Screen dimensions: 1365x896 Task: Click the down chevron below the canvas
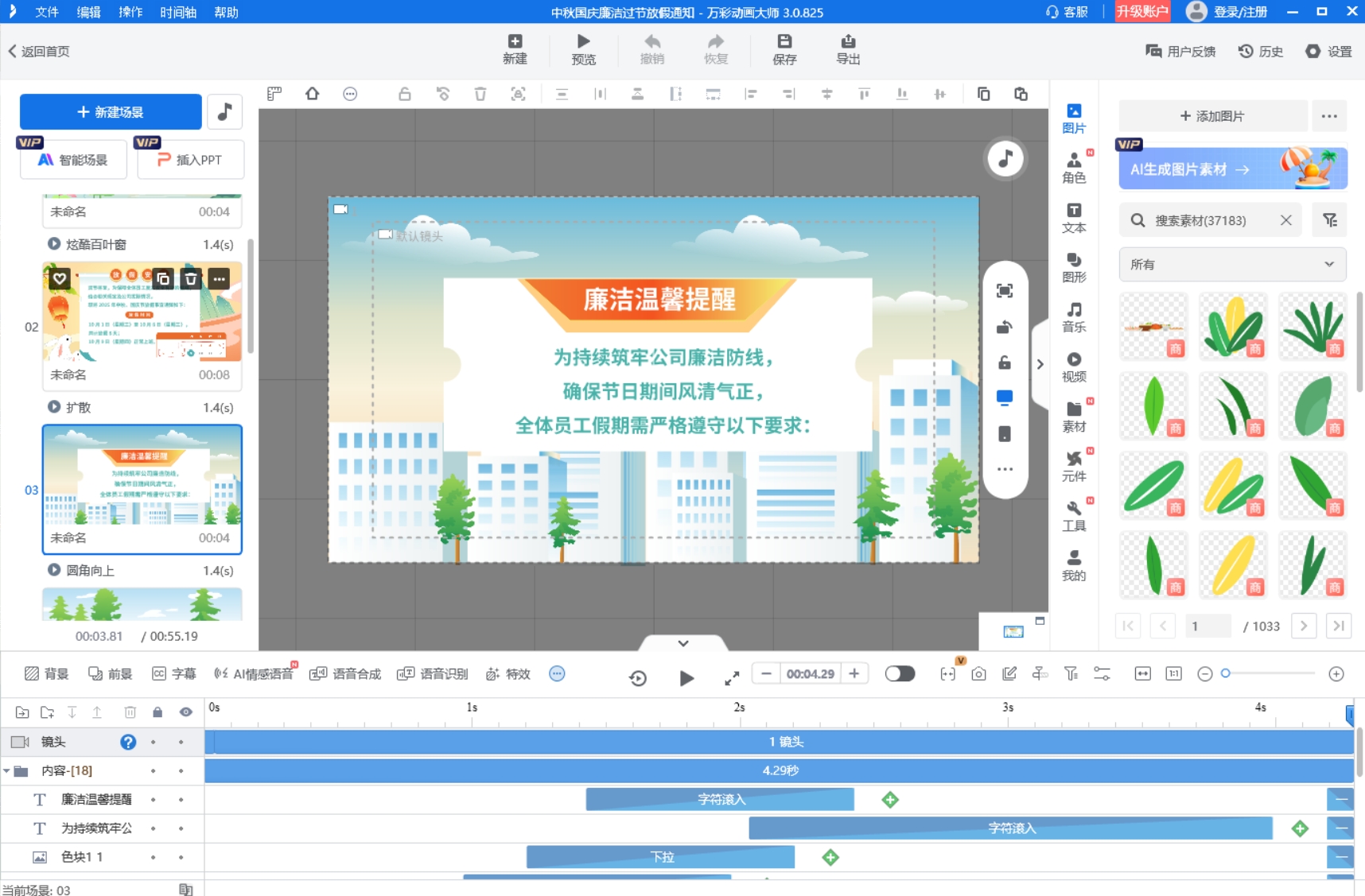tap(682, 642)
